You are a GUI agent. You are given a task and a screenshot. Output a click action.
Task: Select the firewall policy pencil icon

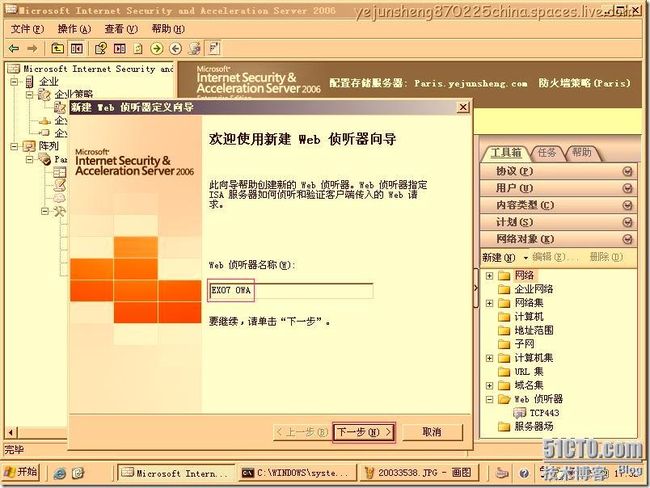click(60, 185)
